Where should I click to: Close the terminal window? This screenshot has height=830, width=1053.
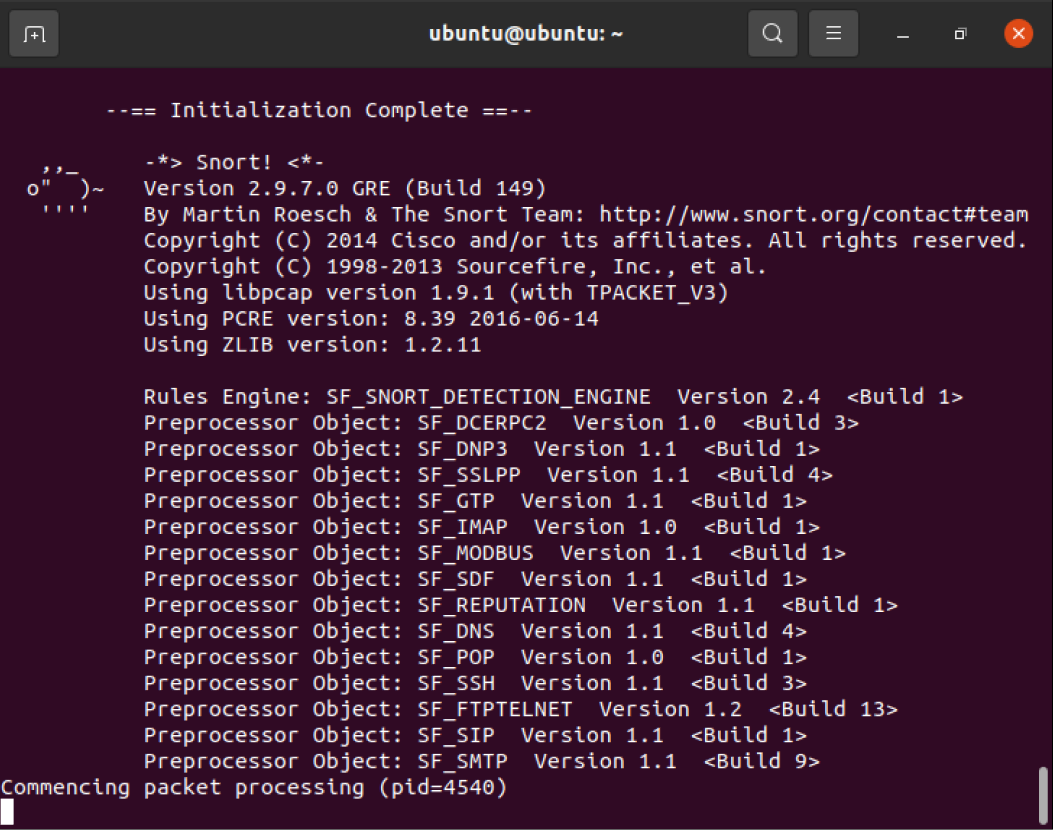(x=1018, y=34)
